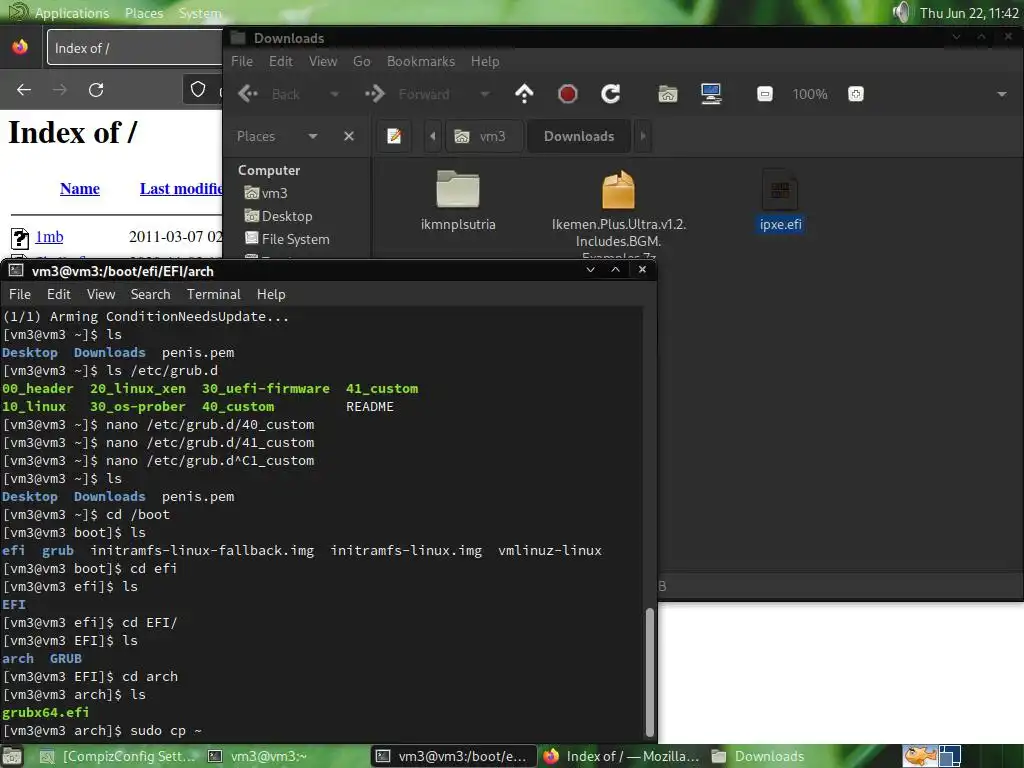Reload the Firefox page
The image size is (1024, 768).
tap(96, 89)
